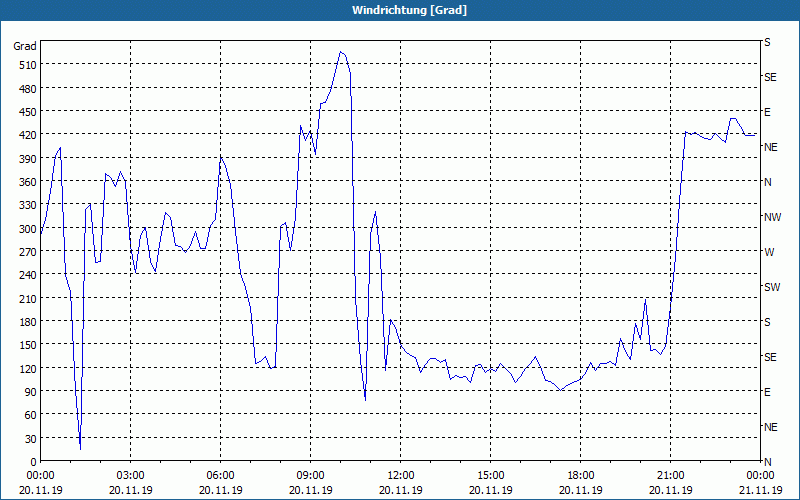The height and width of the screenshot is (500, 800).
Task: Click the E compass label beside 90 gridline
Action: click(x=767, y=392)
